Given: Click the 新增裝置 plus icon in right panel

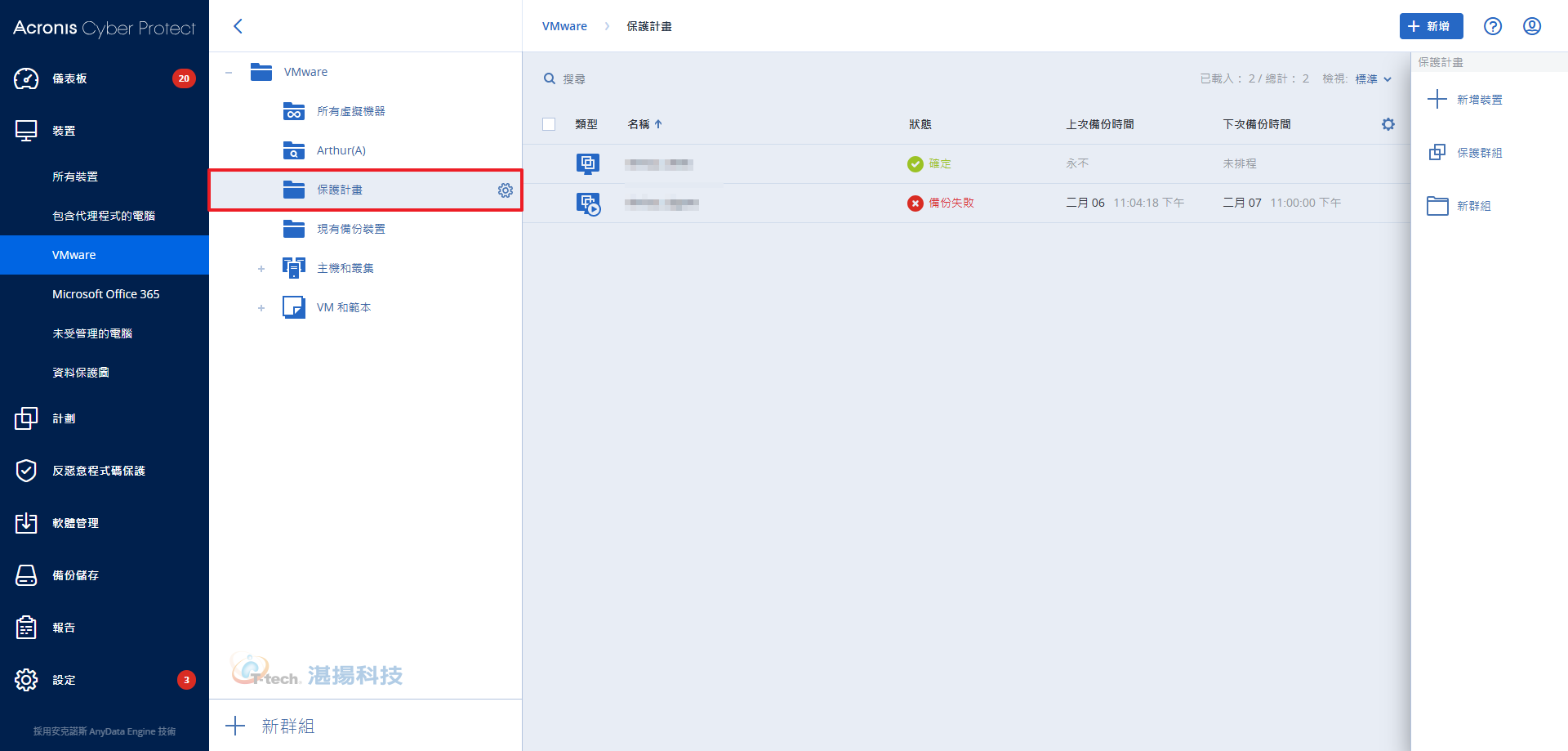Looking at the screenshot, I should tap(1437, 100).
